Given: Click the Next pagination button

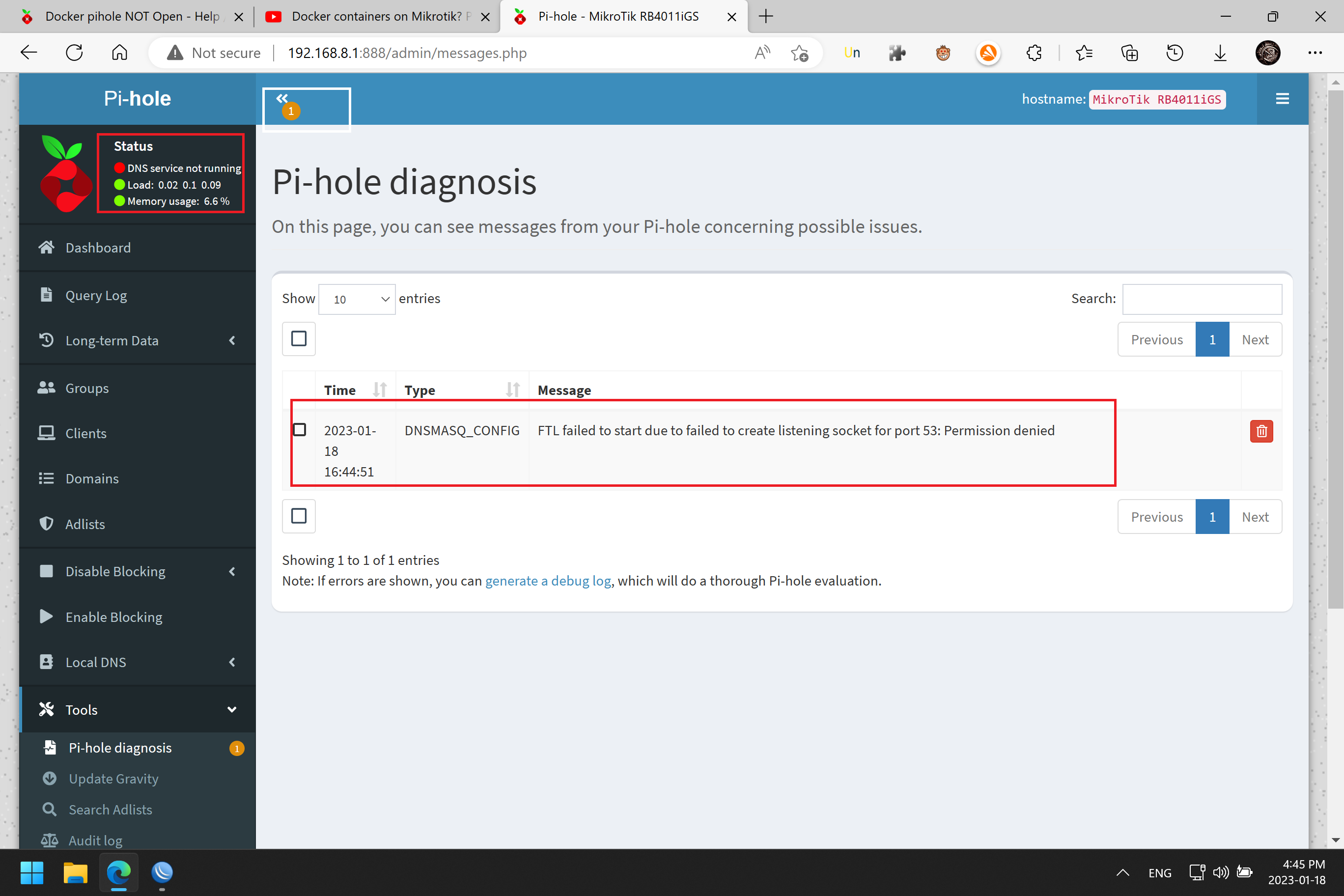Looking at the screenshot, I should click(1255, 339).
